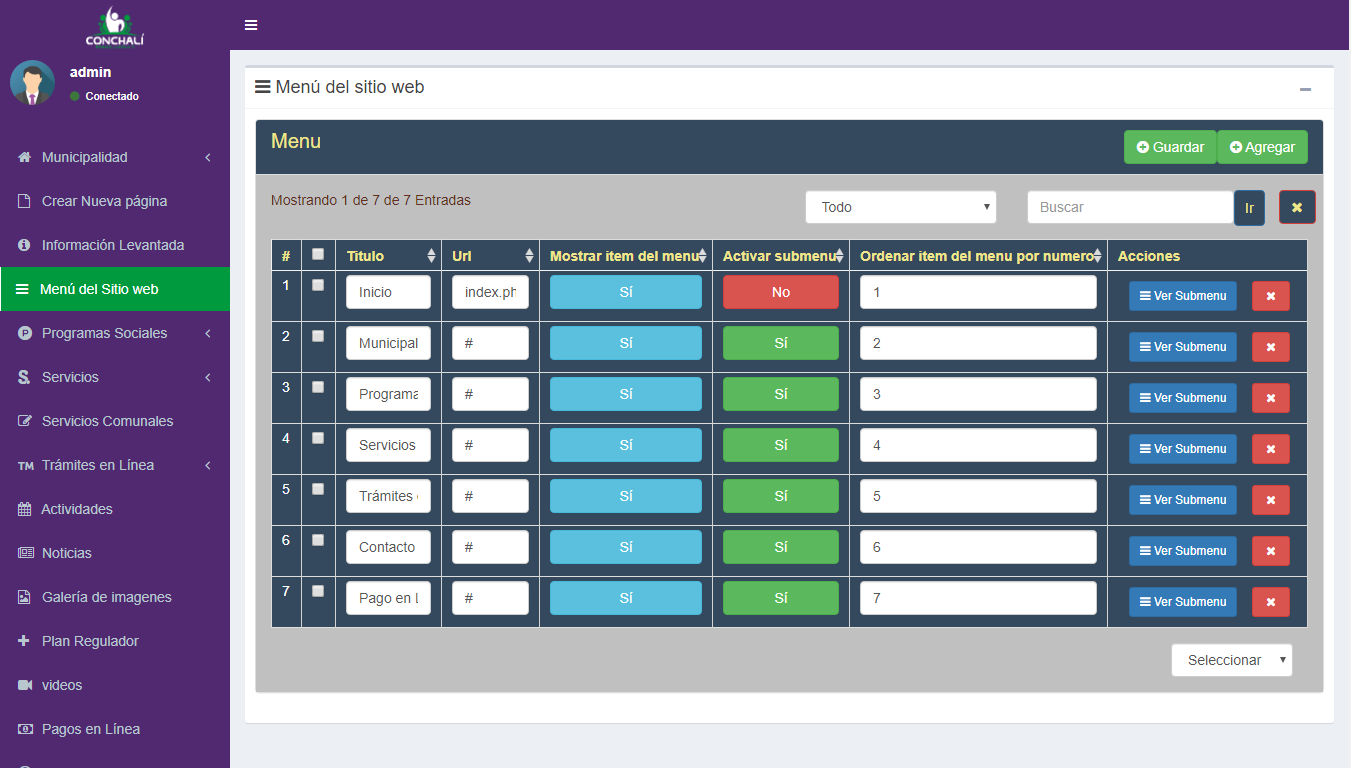
Task: Toggle the red No submenu button for Inicio
Action: click(780, 292)
